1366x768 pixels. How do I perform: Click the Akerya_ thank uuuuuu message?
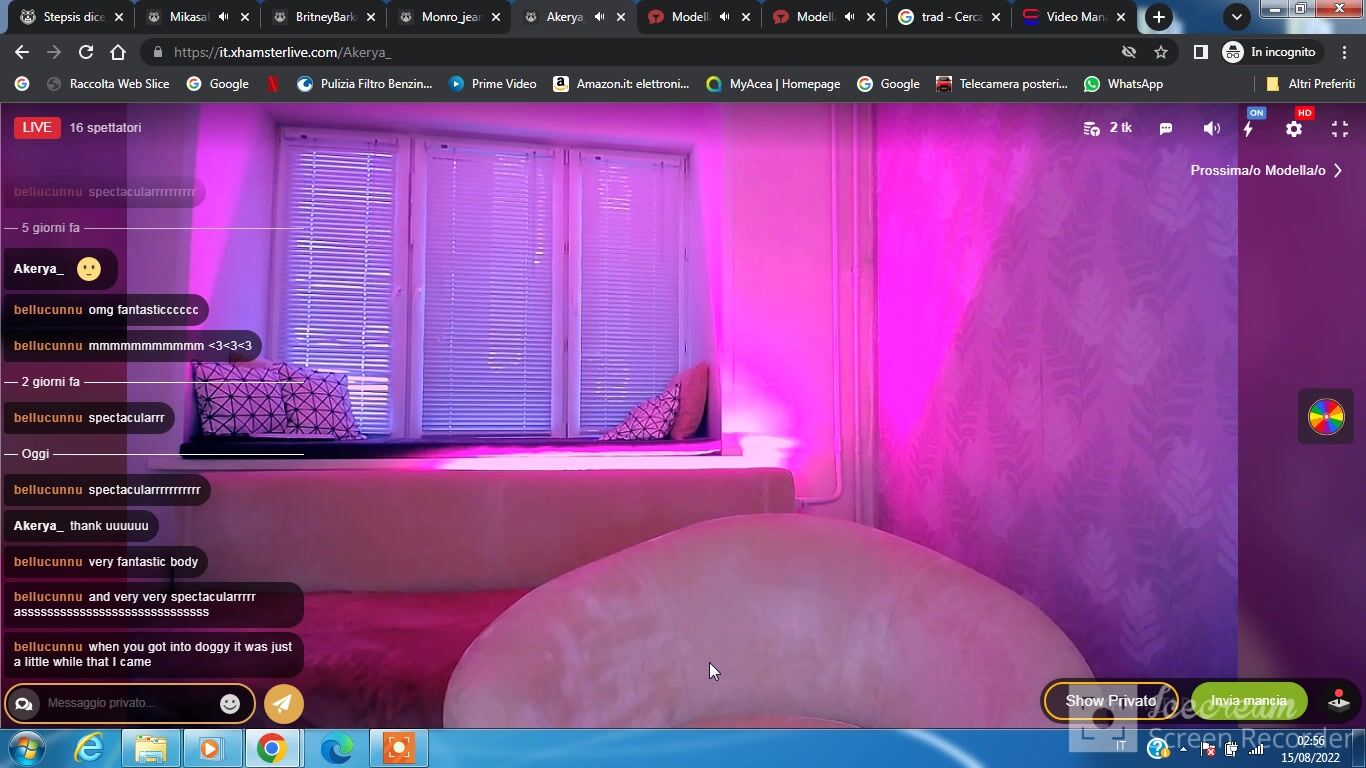tap(81, 526)
